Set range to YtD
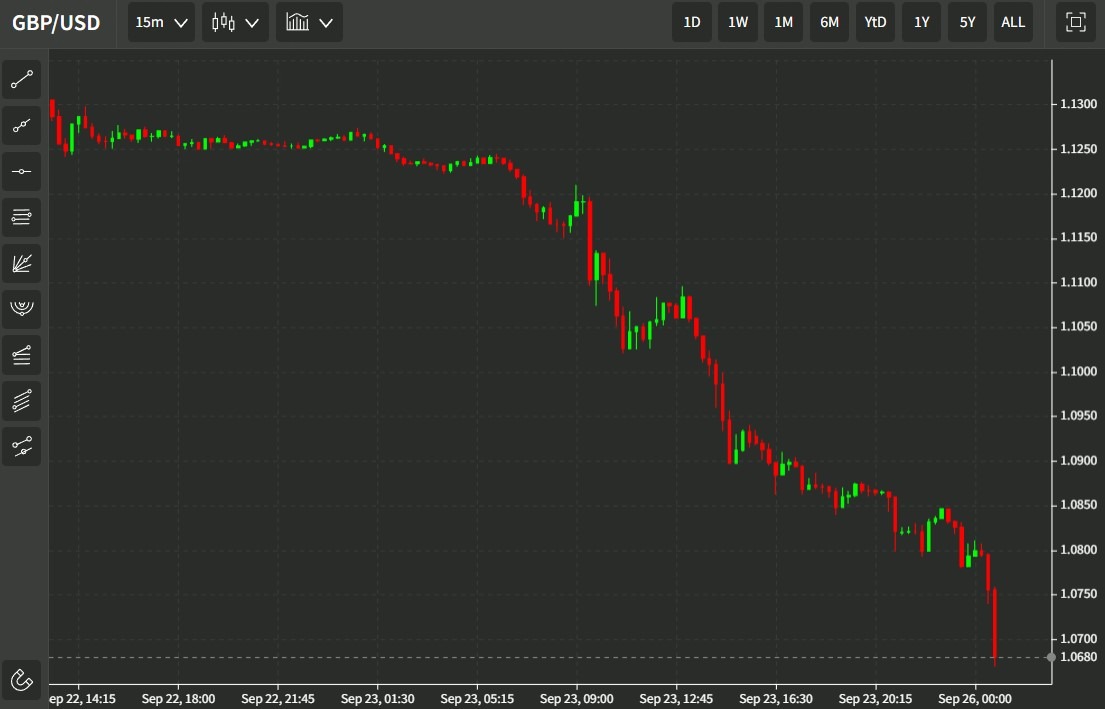This screenshot has height=709, width=1105. point(875,23)
